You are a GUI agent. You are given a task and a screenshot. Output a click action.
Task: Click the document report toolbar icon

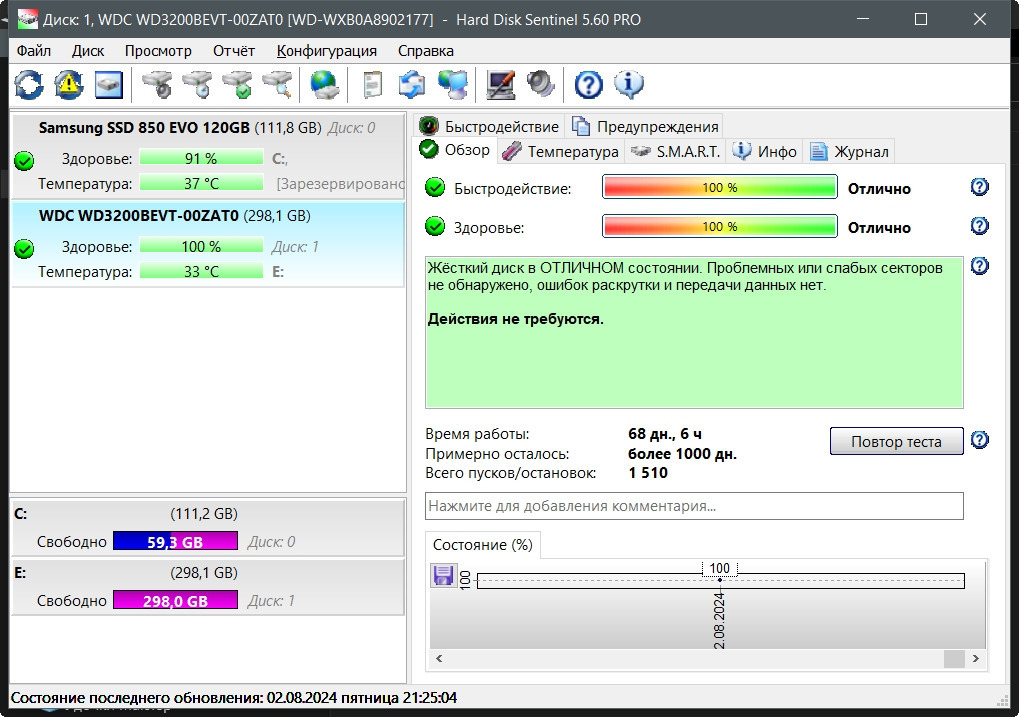pyautogui.click(x=372, y=85)
